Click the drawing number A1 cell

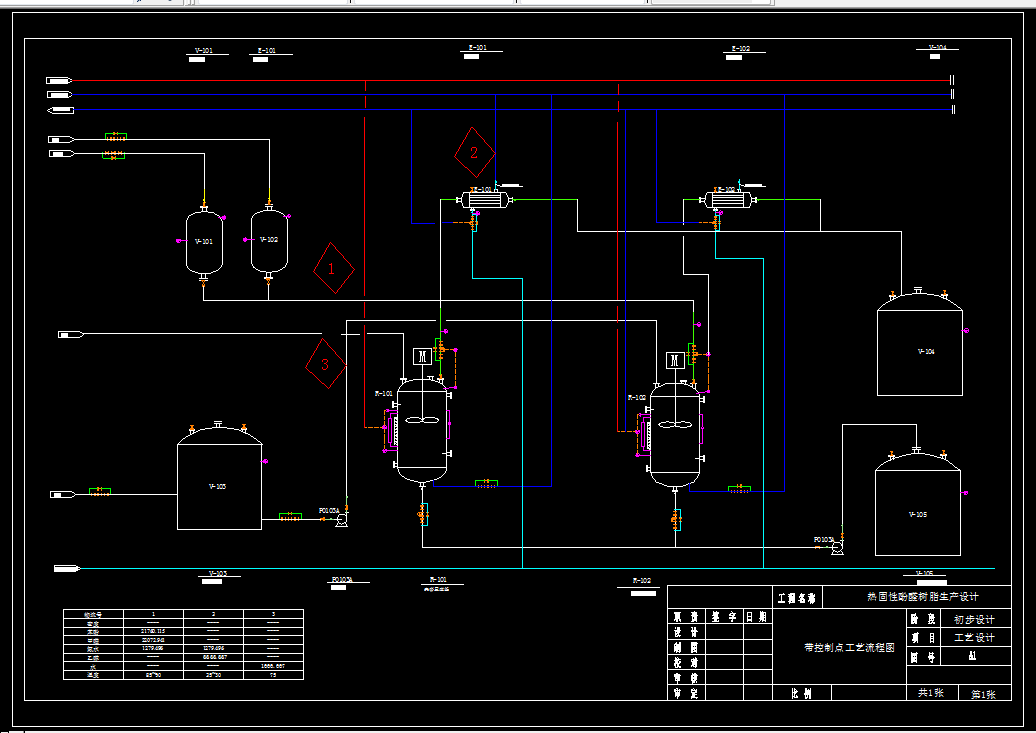[975, 656]
